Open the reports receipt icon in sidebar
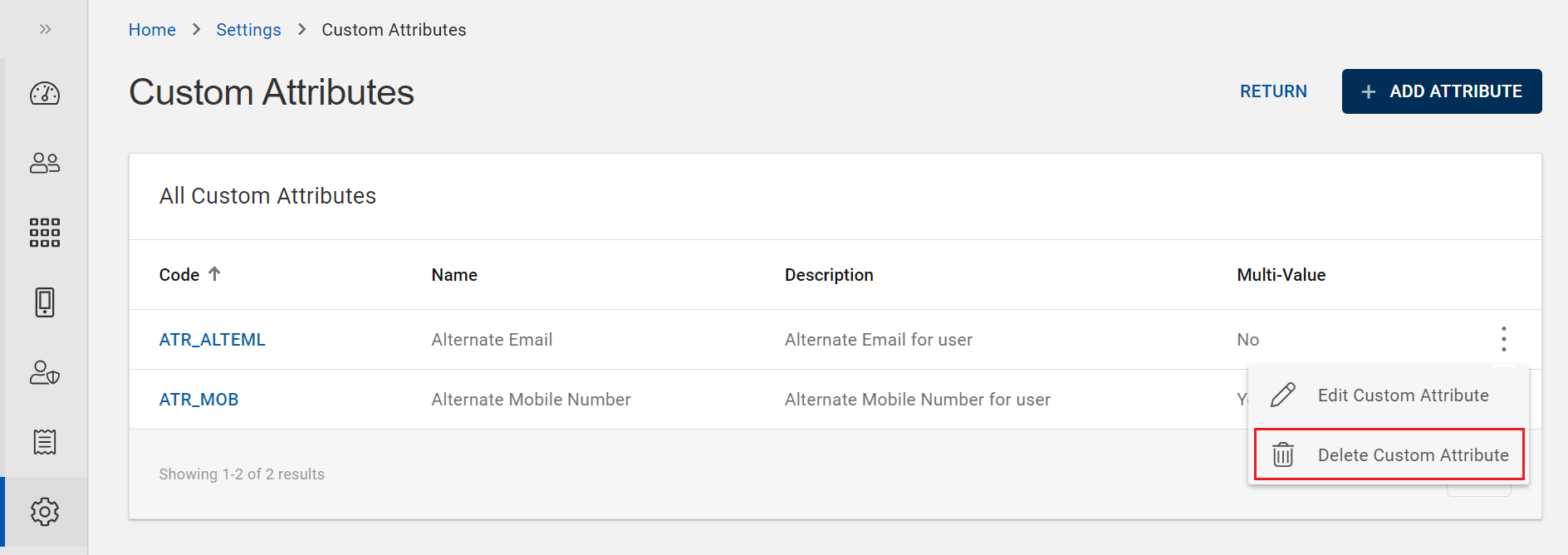Viewport: 1568px width, 555px height. pyautogui.click(x=45, y=442)
